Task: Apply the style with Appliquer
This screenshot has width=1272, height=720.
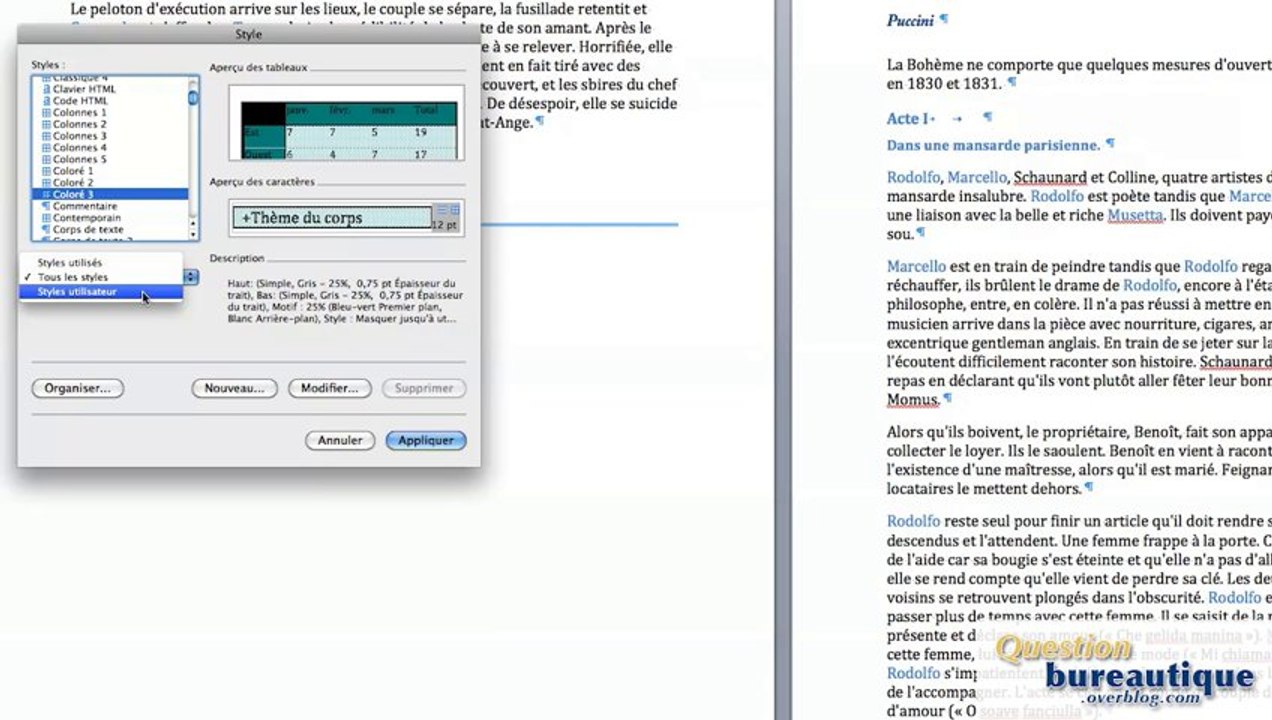Action: point(426,440)
